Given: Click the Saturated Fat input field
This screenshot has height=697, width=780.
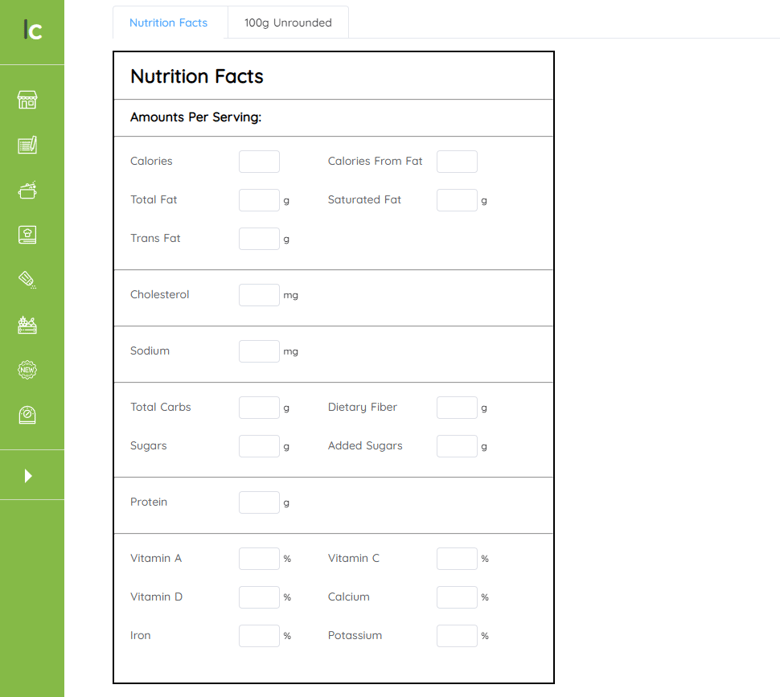Looking at the screenshot, I should click(x=457, y=200).
